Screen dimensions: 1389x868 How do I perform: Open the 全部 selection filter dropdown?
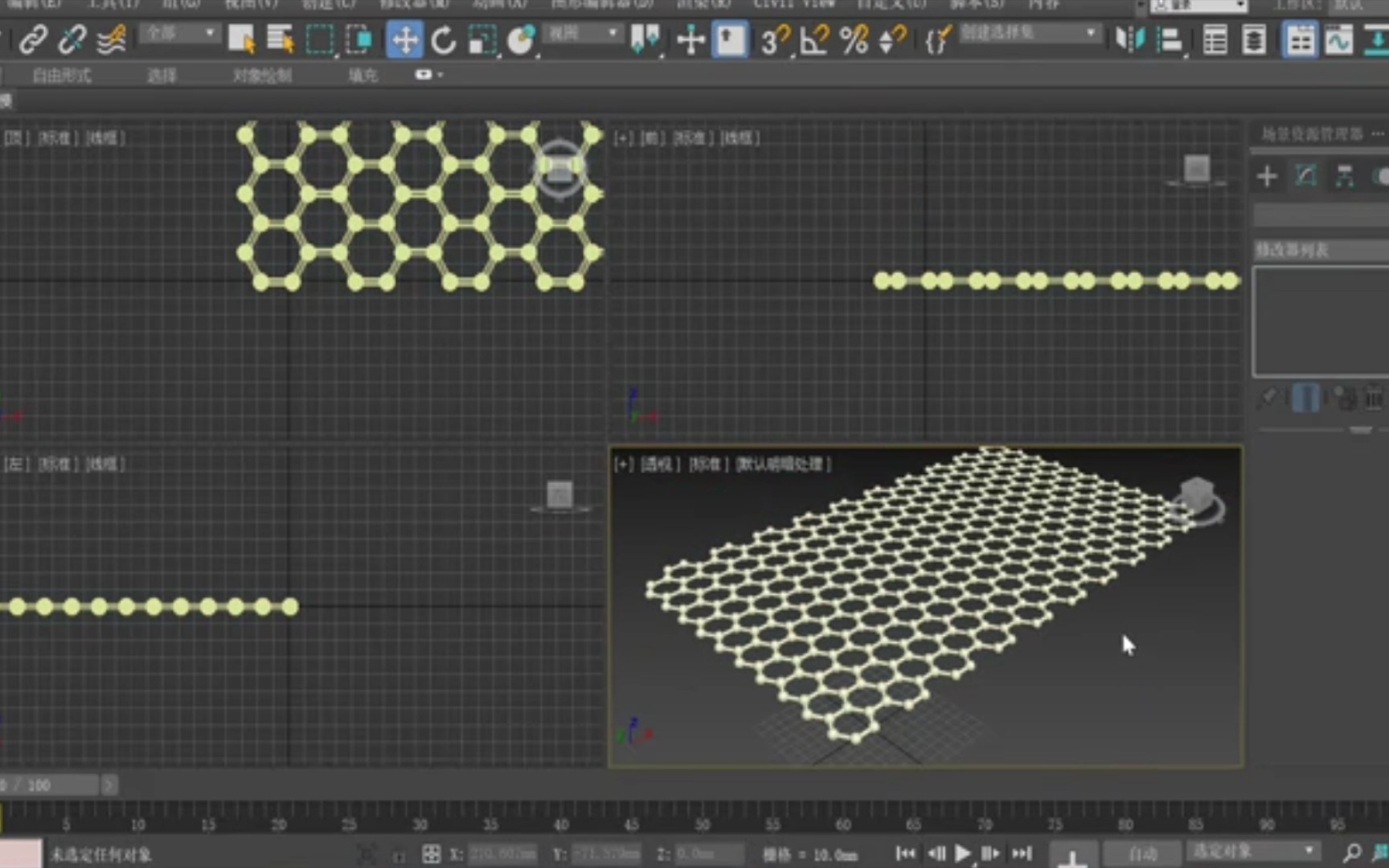178,34
